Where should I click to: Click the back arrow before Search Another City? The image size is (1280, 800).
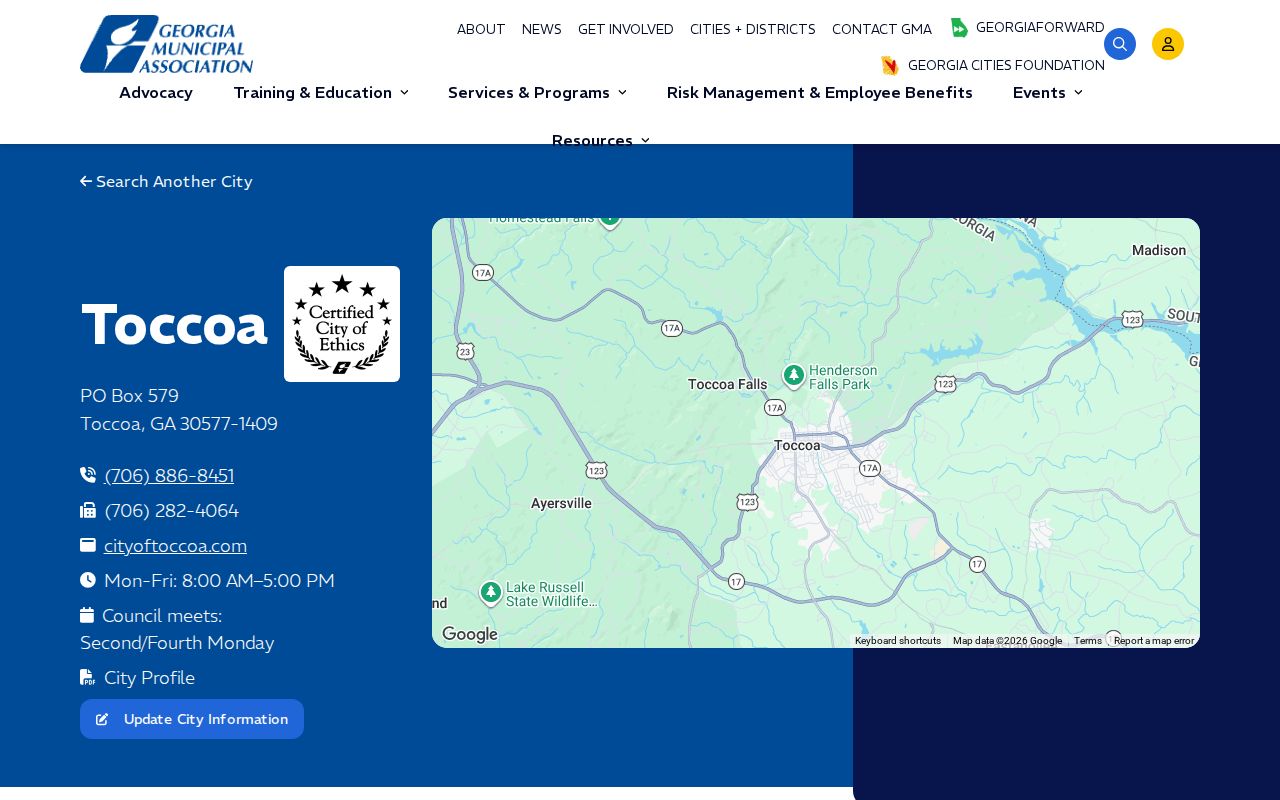pyautogui.click(x=86, y=182)
